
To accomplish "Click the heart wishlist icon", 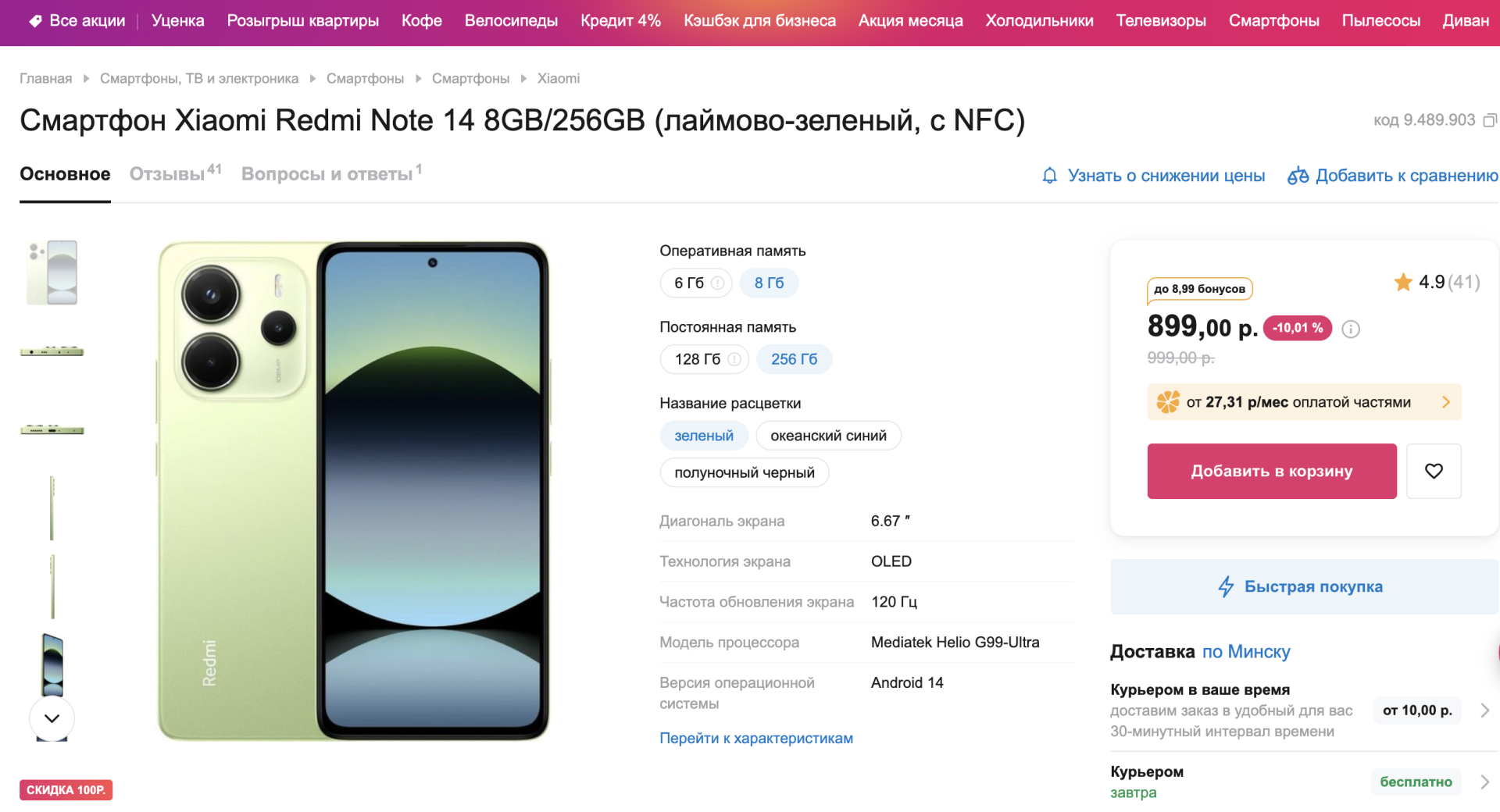I will click(x=1434, y=471).
